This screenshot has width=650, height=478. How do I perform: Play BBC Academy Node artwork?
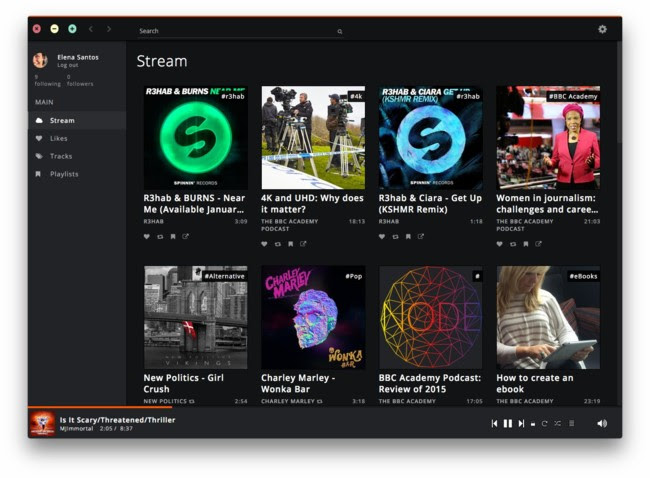(431, 317)
